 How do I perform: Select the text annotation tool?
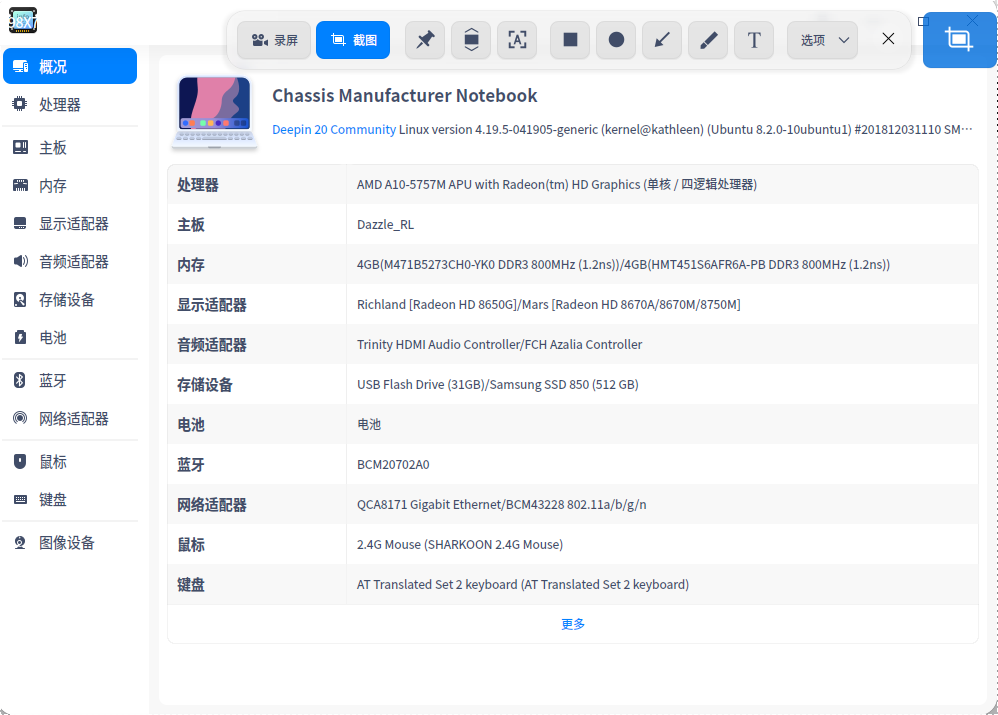754,40
